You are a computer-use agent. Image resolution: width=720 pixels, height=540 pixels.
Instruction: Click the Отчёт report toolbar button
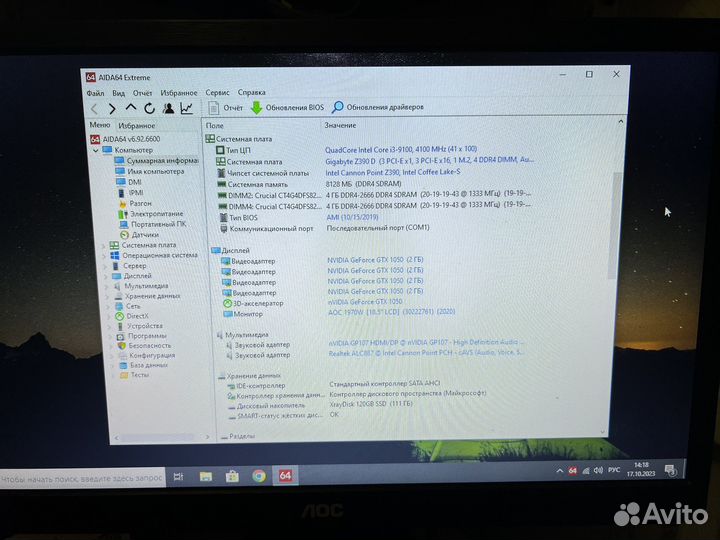225,108
